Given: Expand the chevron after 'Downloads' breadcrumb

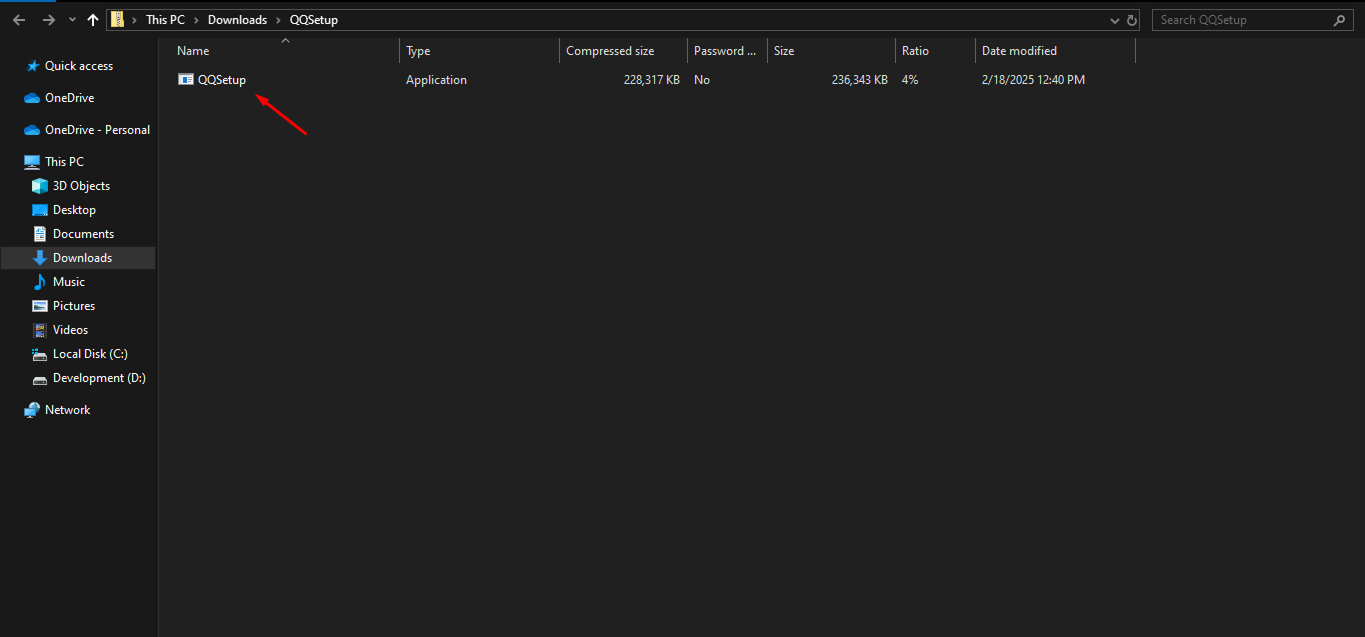Looking at the screenshot, I should pos(278,20).
